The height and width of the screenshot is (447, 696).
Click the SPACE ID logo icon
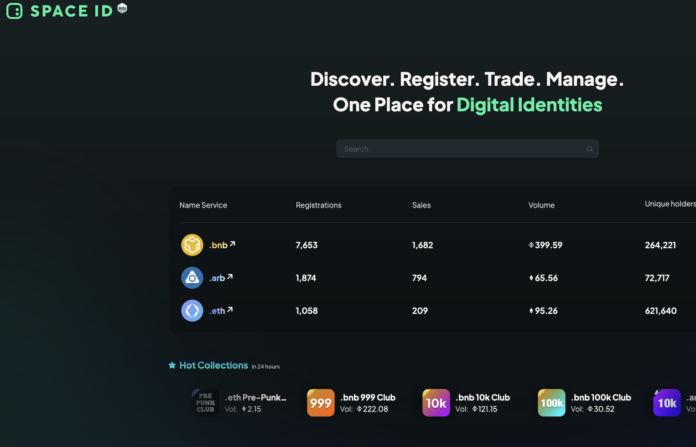click(14, 11)
